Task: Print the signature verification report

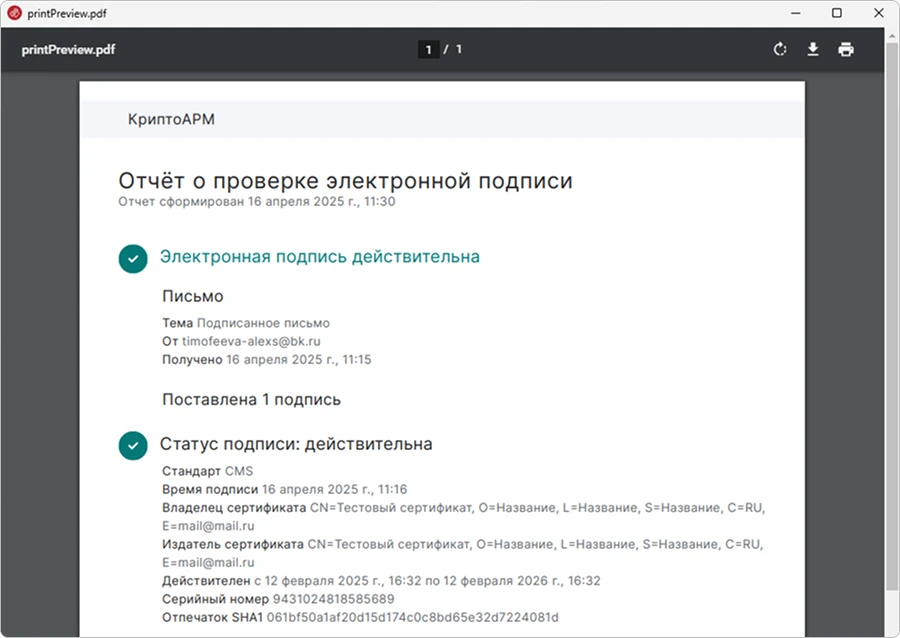Action: pos(846,48)
